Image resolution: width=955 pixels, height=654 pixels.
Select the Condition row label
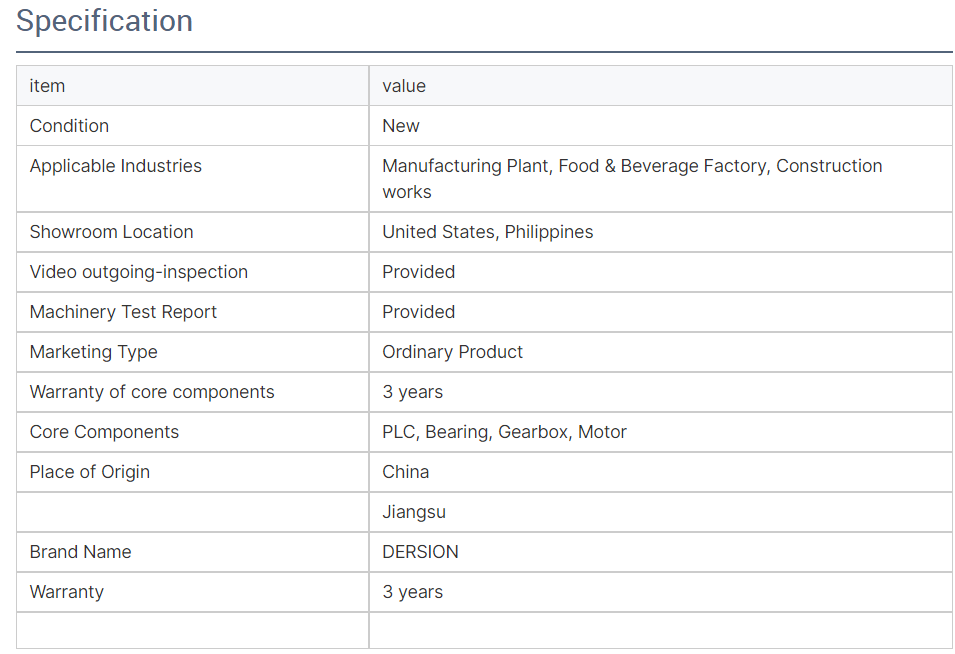pos(69,126)
